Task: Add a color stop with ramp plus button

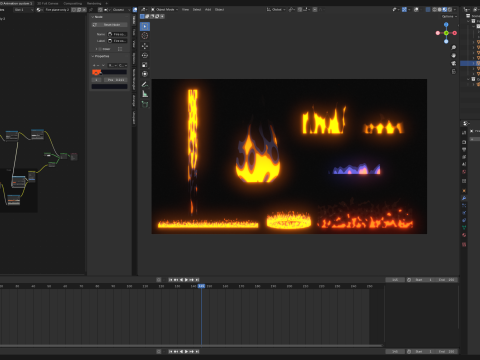Action: [x=94, y=65]
